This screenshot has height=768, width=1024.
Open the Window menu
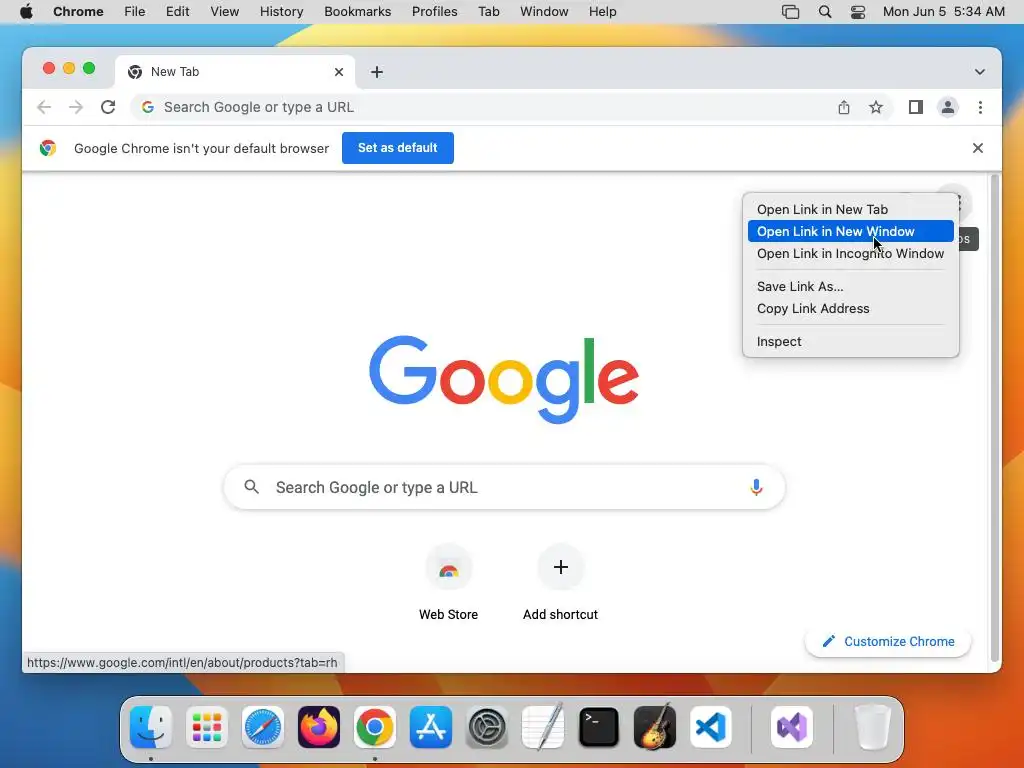pos(544,12)
